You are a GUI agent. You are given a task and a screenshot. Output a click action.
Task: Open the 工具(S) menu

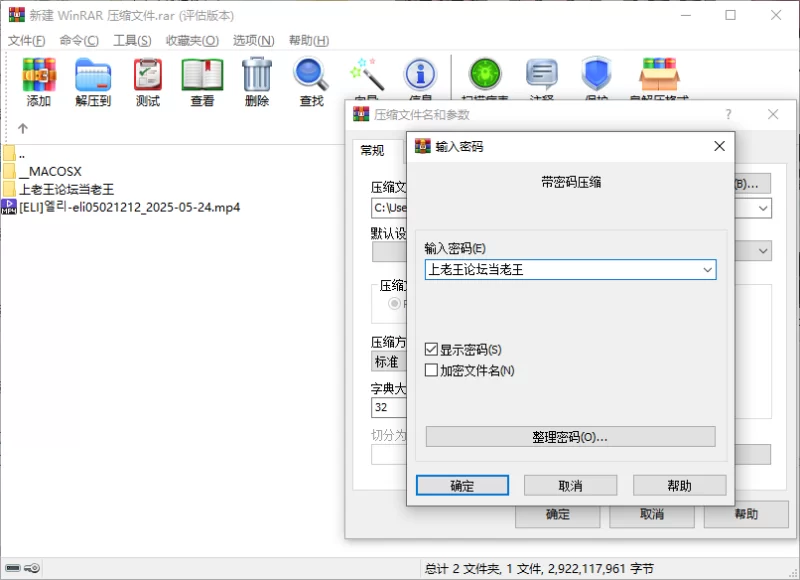pos(132,40)
